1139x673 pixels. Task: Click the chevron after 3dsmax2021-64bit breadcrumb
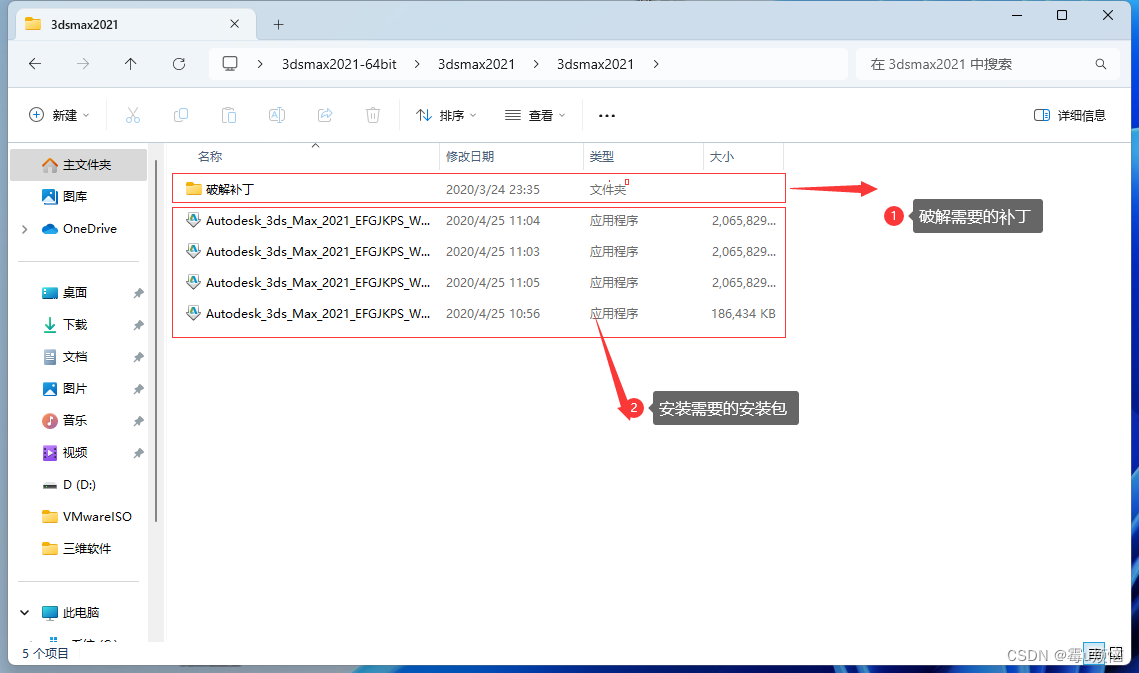click(417, 64)
